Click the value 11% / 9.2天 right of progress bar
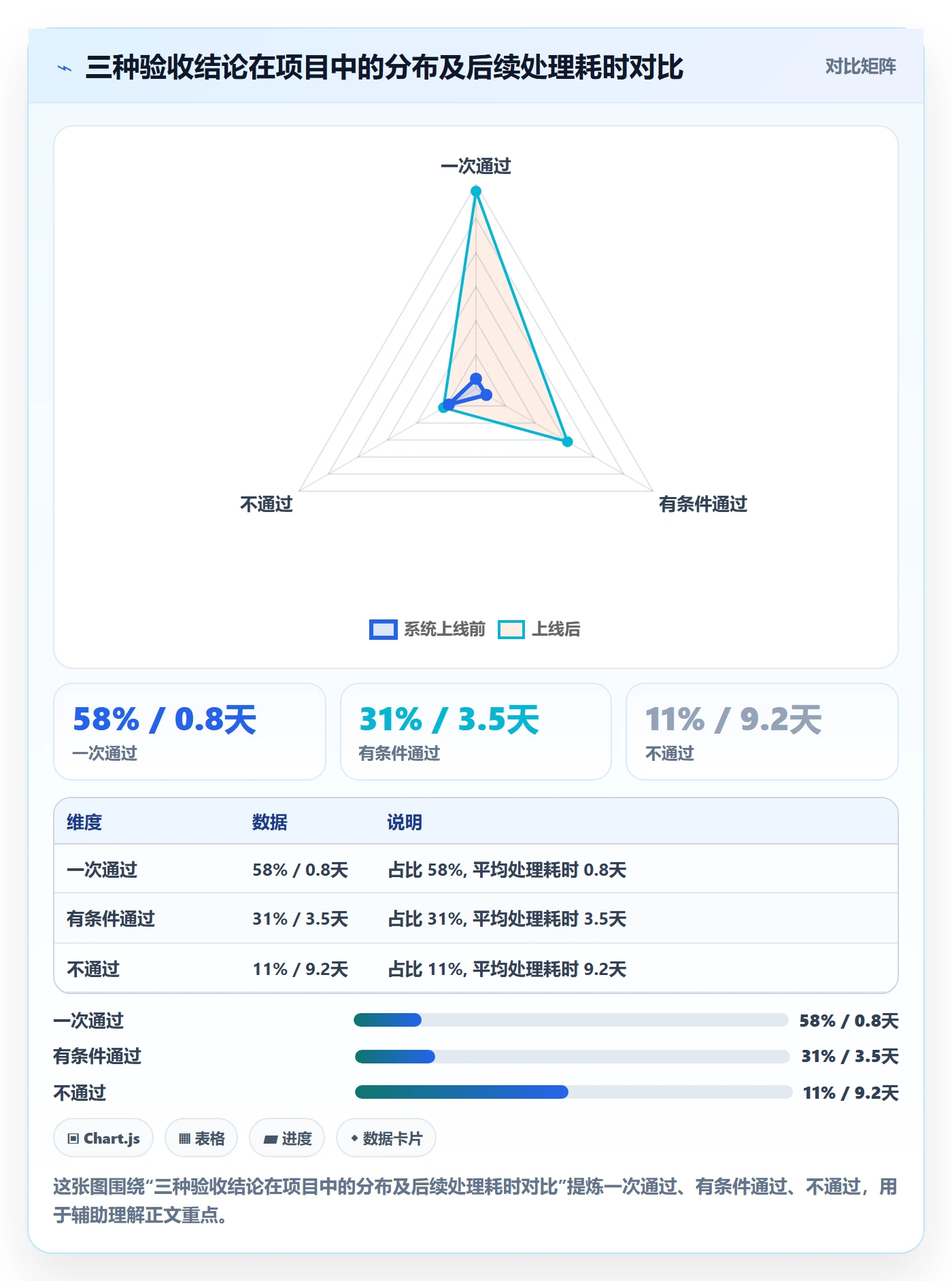Image resolution: width=952 pixels, height=1281 pixels. [x=851, y=1093]
